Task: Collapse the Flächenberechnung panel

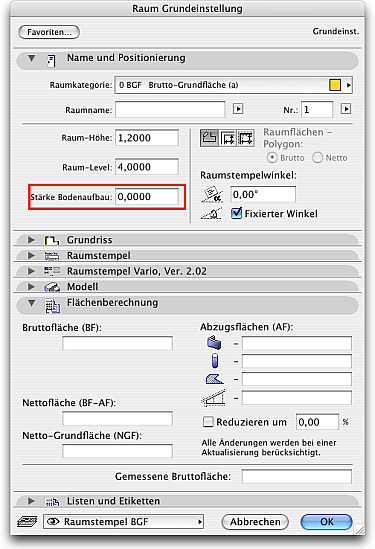Action: click(x=32, y=303)
